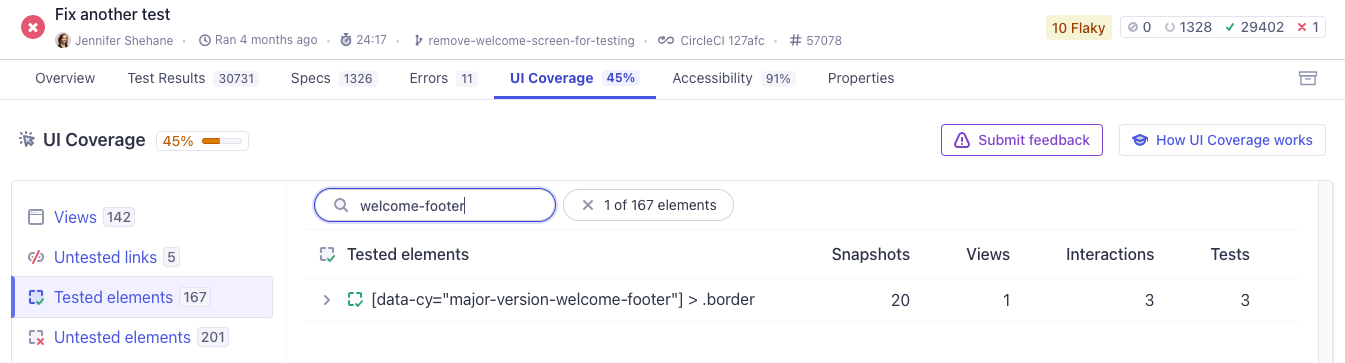Open the archive icon beside Properties
This screenshot has height=363, width=1345.
[x=1307, y=78]
